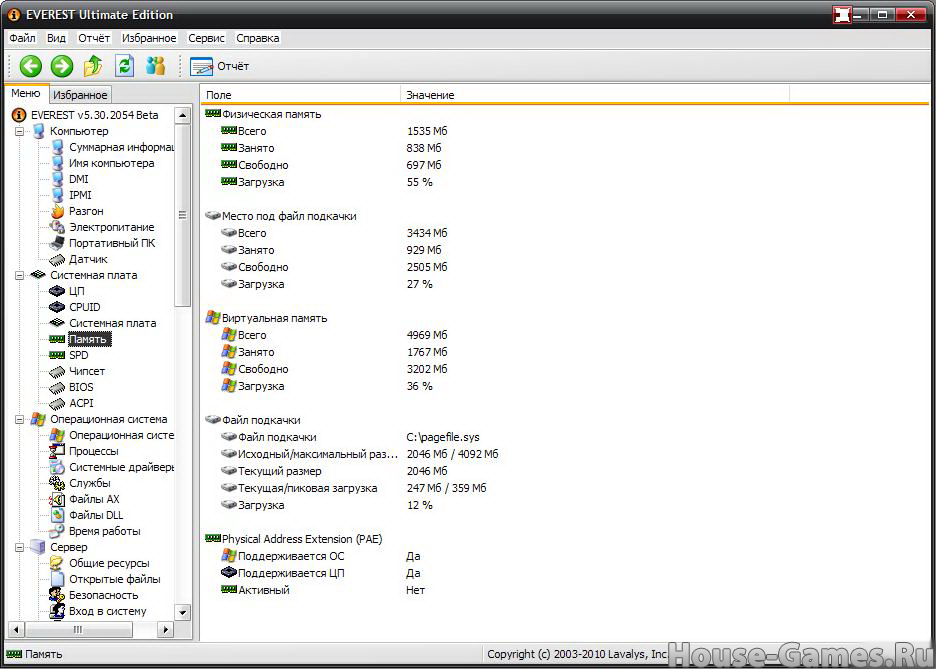This screenshot has height=669, width=936.
Task: Refresh the page with the refresh icon
Action: (124, 66)
